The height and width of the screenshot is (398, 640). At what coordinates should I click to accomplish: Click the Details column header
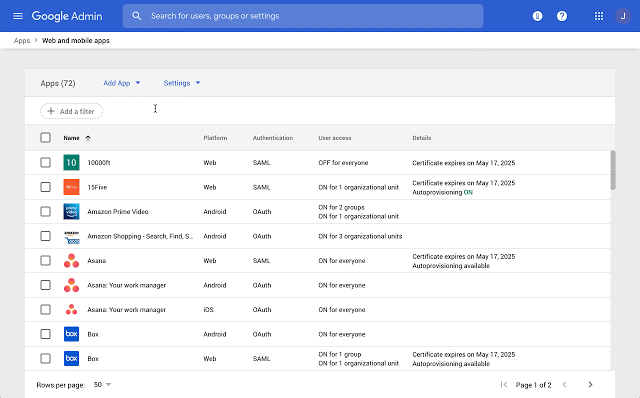pos(422,138)
